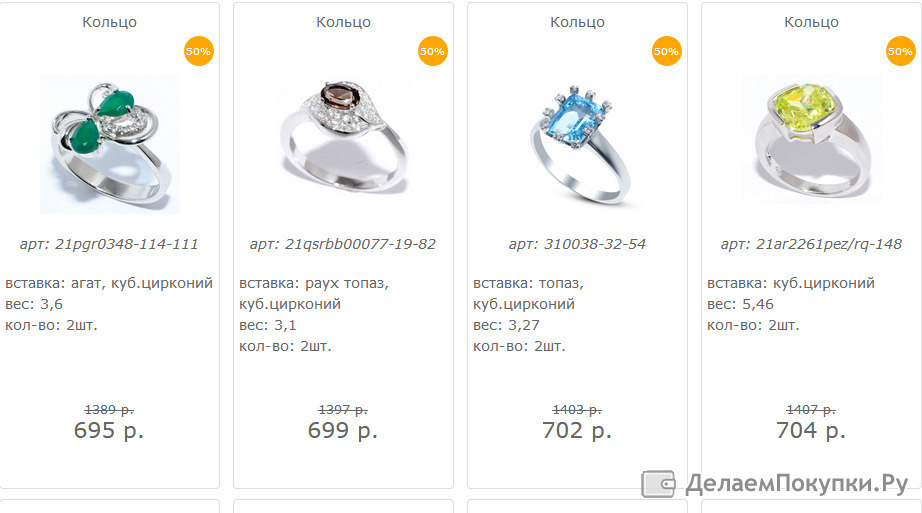Click the Кольцо title of the fourth product
Screen dimensions: 922x513
(811, 22)
